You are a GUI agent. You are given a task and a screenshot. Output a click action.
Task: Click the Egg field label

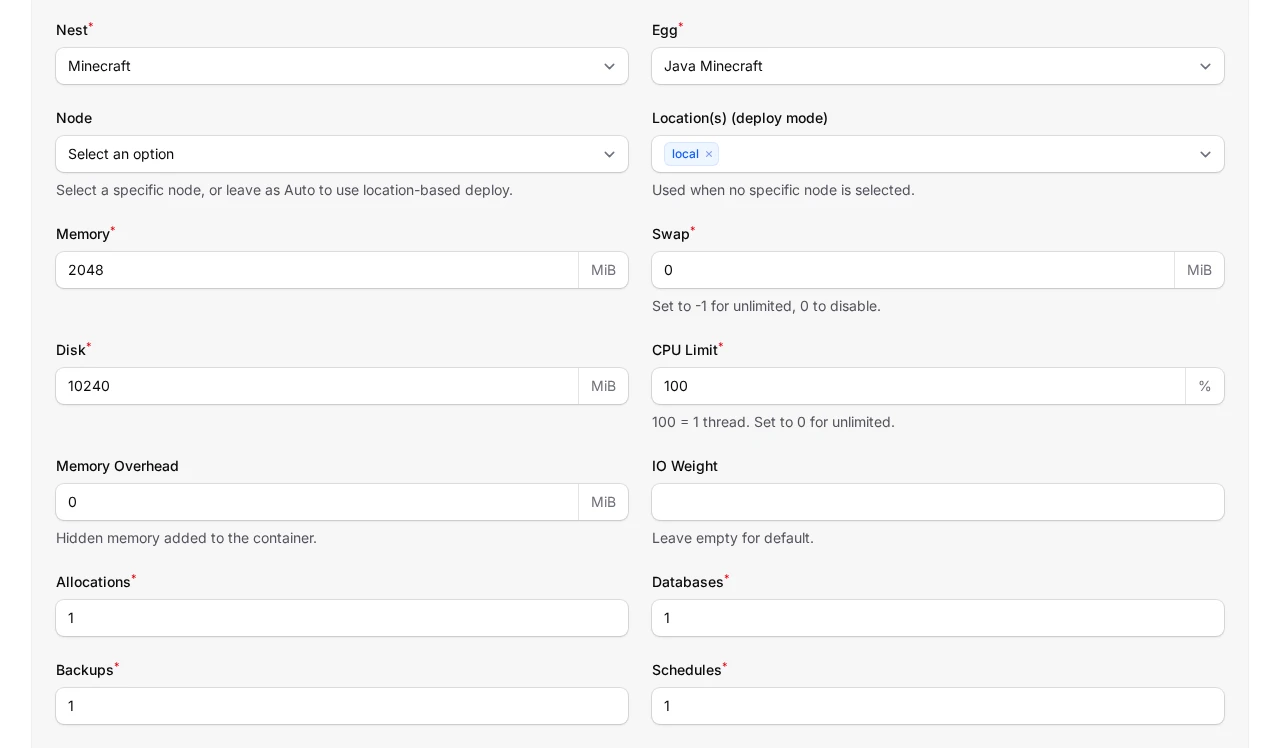tap(665, 30)
